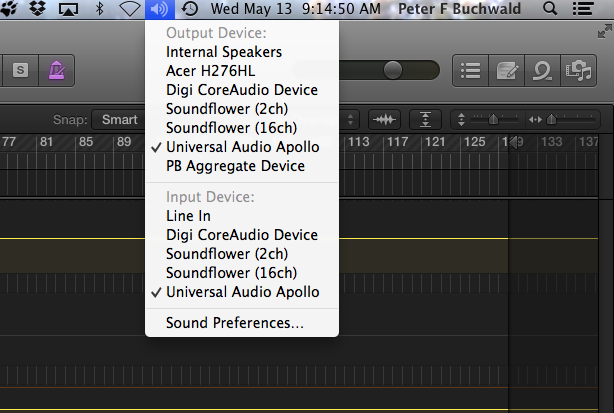Adjust the master volume slider knob
614x413 pixels.
[x=393, y=70]
